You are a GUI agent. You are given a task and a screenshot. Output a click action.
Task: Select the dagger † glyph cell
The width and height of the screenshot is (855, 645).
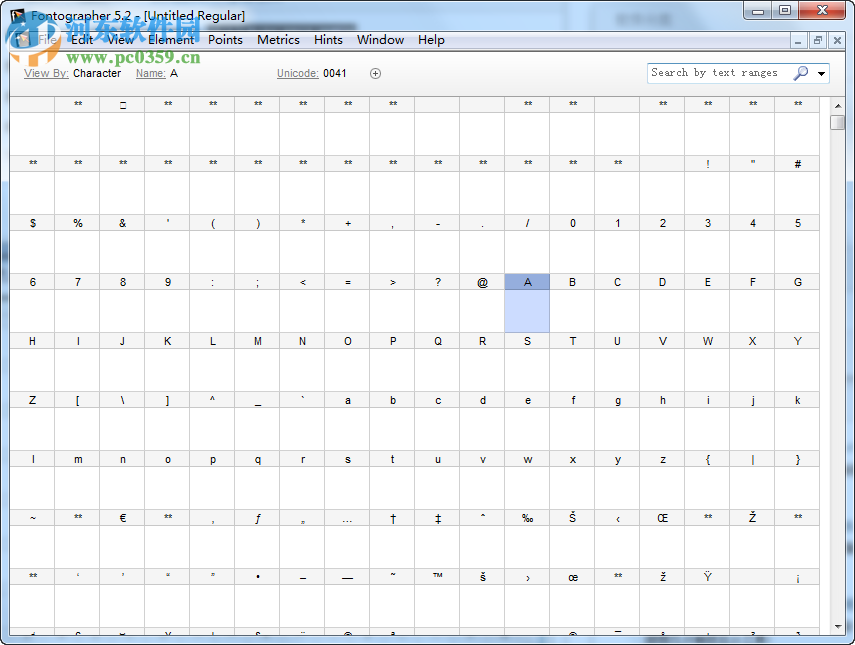pyautogui.click(x=393, y=539)
